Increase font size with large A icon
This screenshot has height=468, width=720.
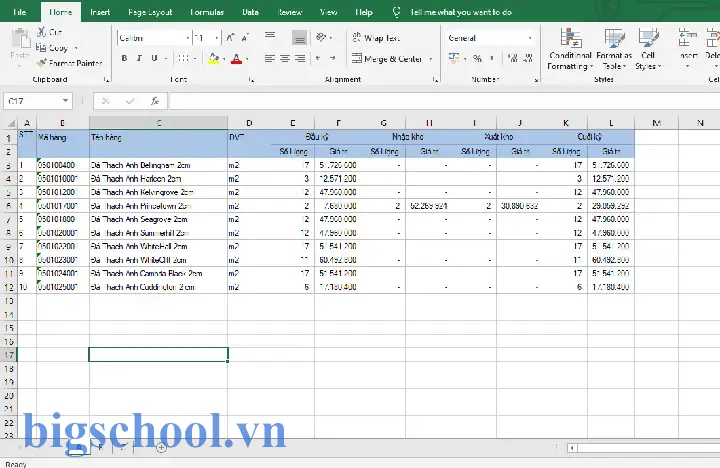231,38
